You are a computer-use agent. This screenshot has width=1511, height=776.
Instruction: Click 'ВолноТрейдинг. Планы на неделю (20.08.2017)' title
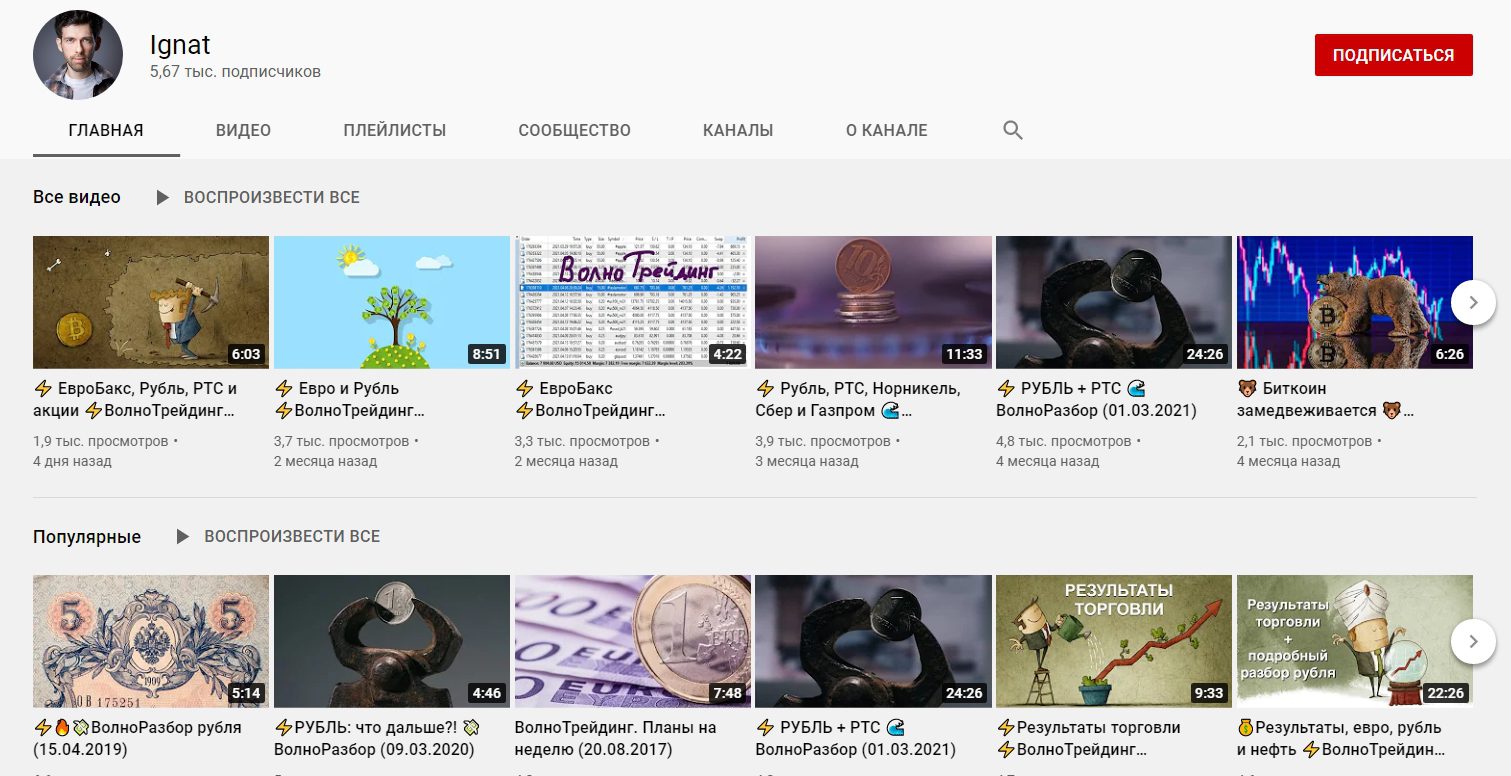tap(615, 738)
